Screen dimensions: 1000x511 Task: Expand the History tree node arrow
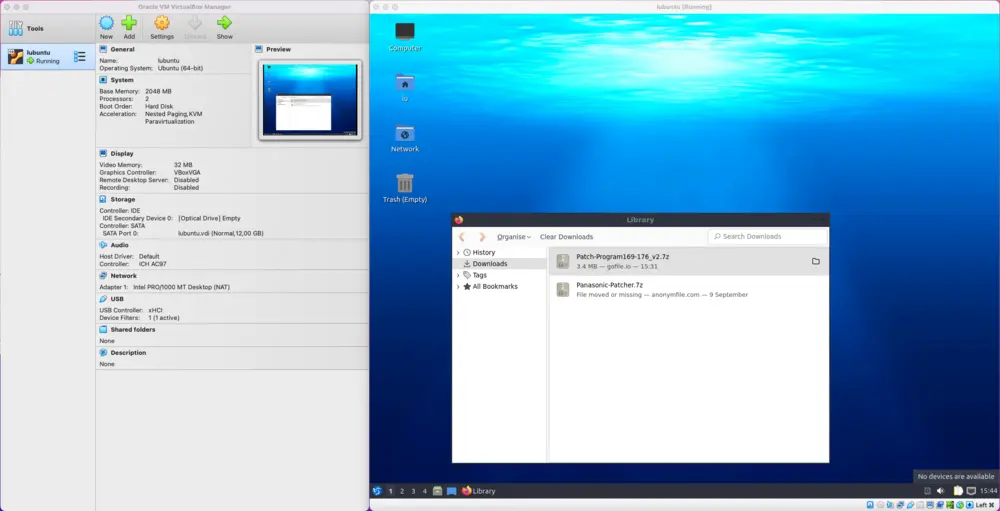tap(458, 253)
